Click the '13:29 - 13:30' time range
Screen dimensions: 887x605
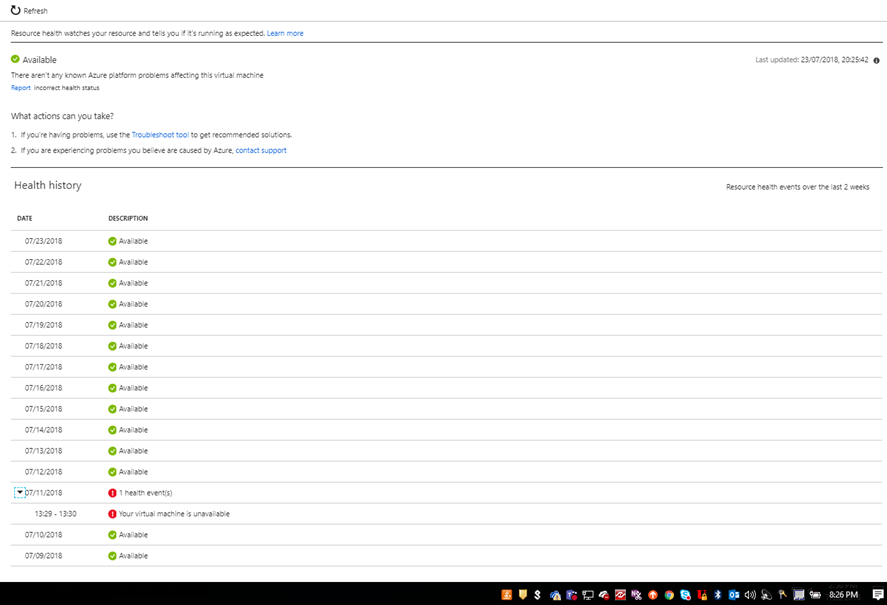click(x=55, y=514)
